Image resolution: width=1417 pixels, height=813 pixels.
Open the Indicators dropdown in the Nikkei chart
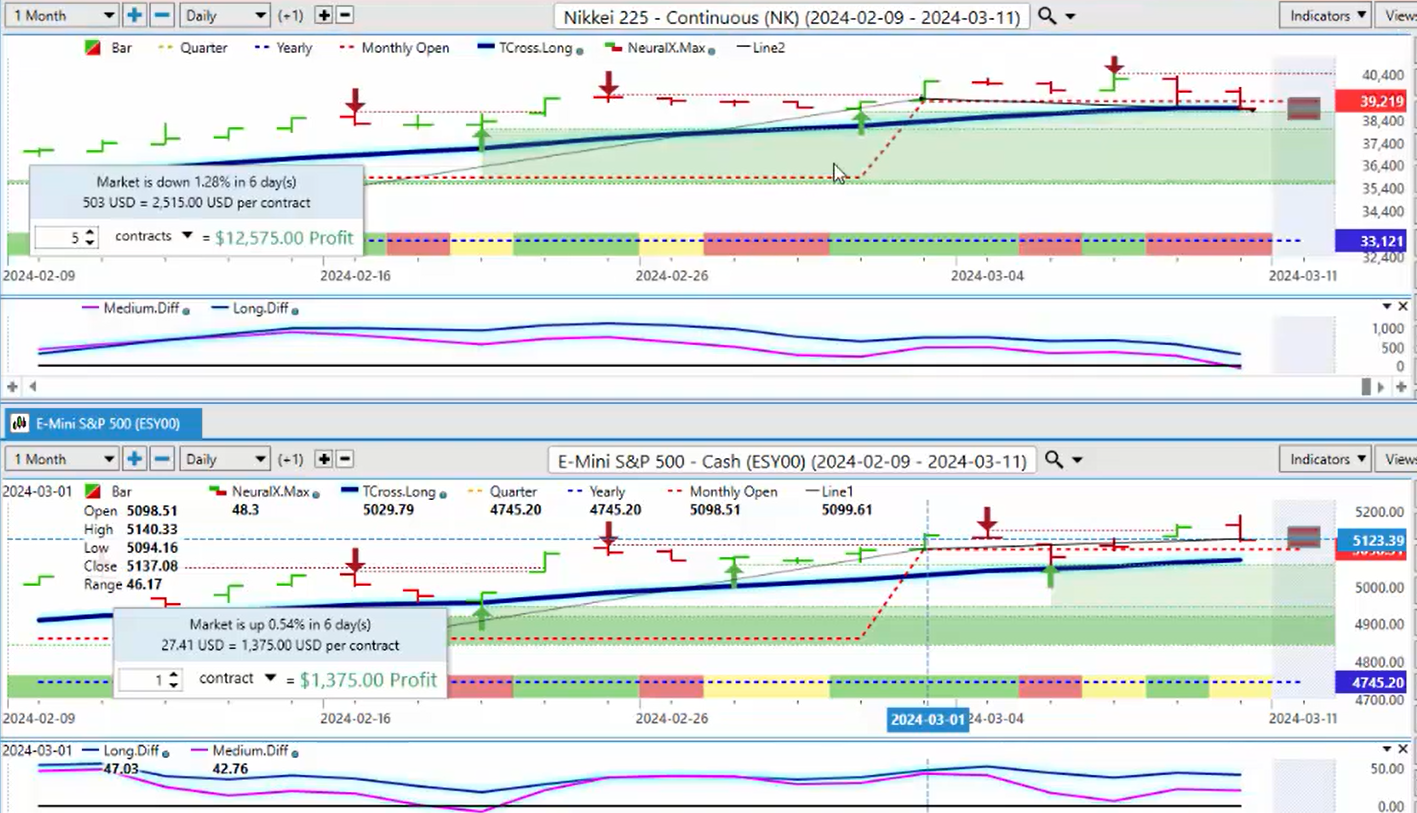pyautogui.click(x=1324, y=15)
